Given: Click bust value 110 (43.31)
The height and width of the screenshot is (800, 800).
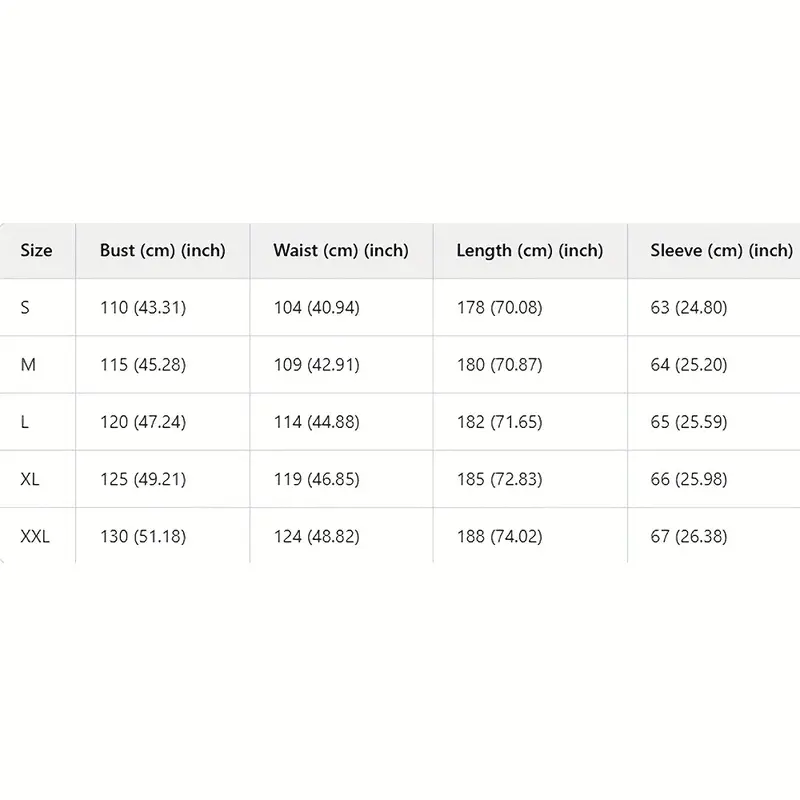Looking at the screenshot, I should 143,308.
